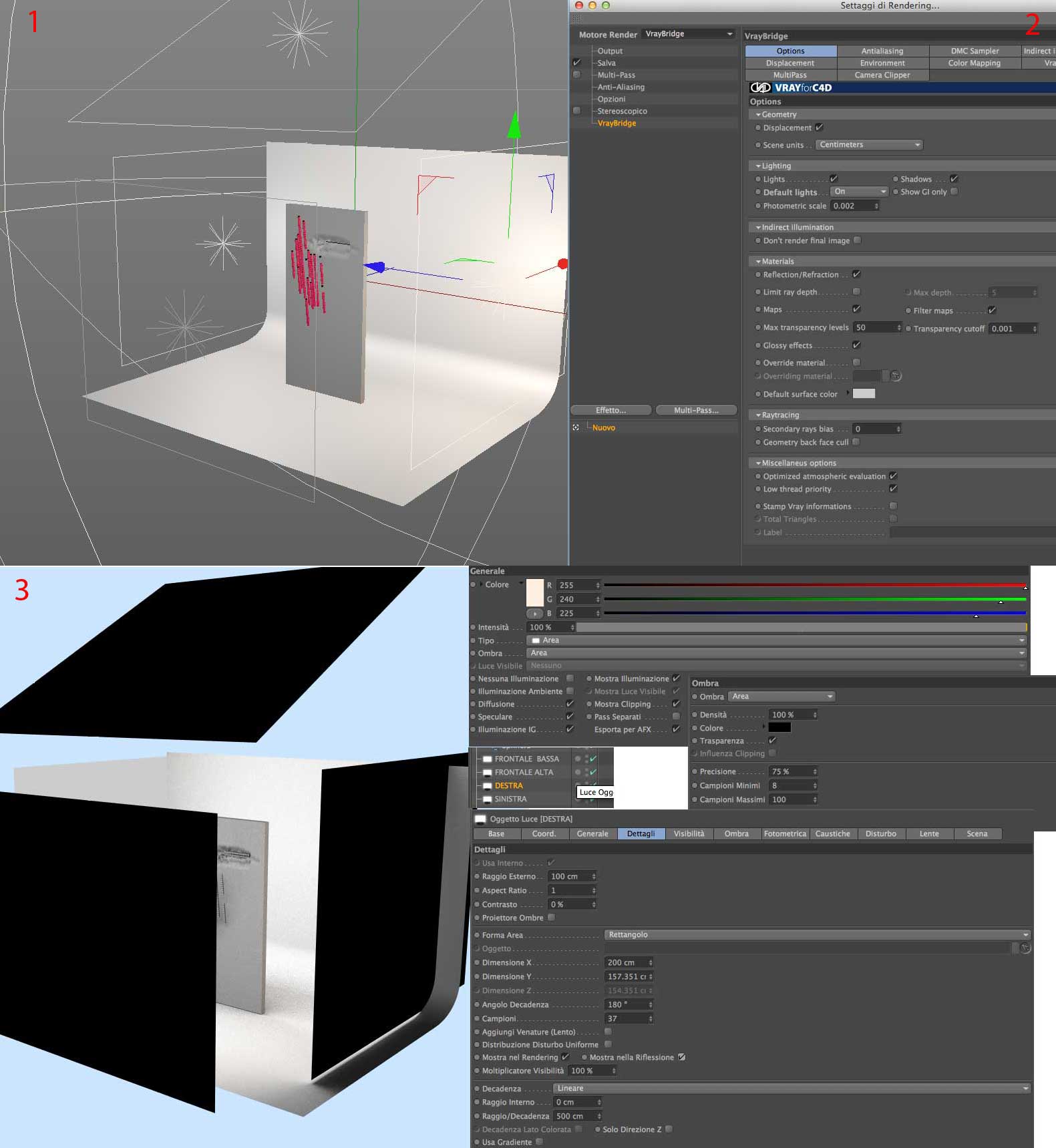
Task: Click the animation dot beside Intensità
Action: 473,628
